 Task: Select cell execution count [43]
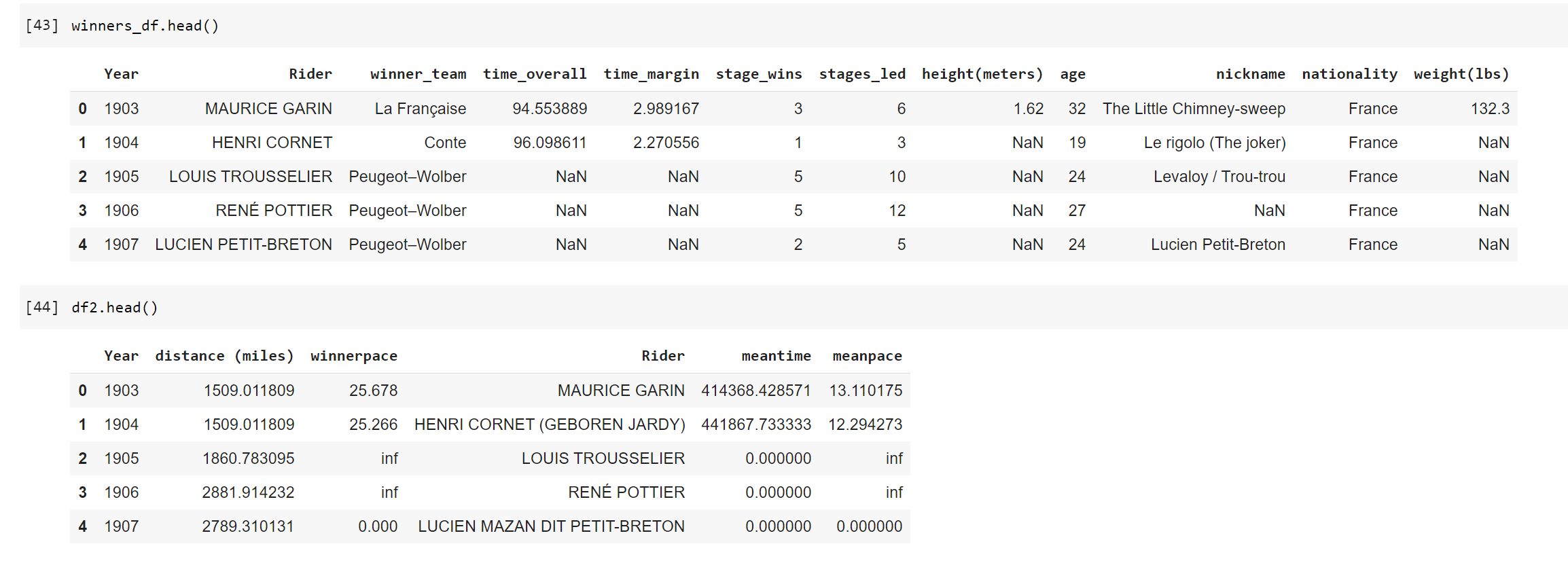click(42, 26)
